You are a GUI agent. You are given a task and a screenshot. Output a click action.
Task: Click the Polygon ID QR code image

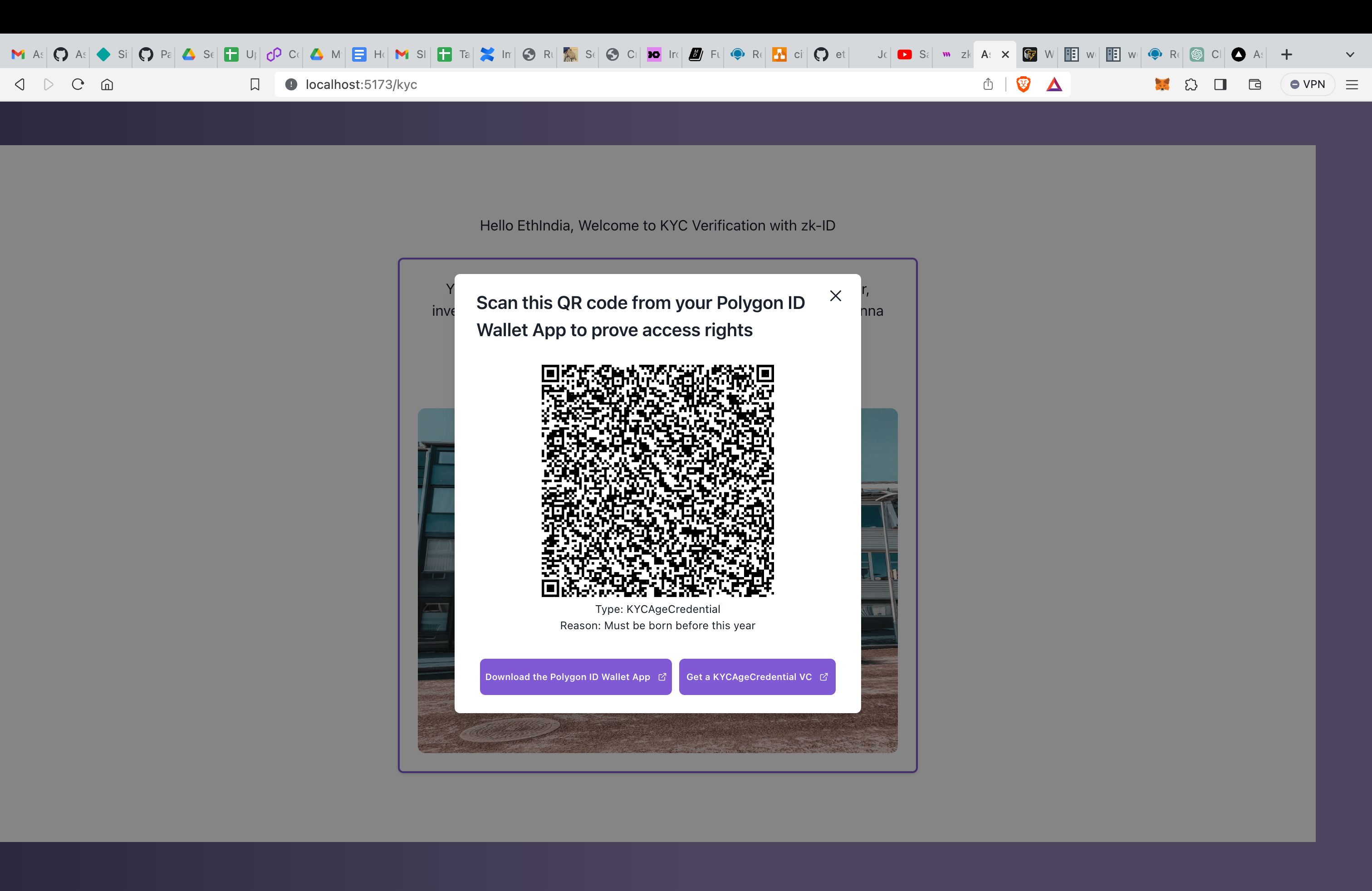pos(657,480)
